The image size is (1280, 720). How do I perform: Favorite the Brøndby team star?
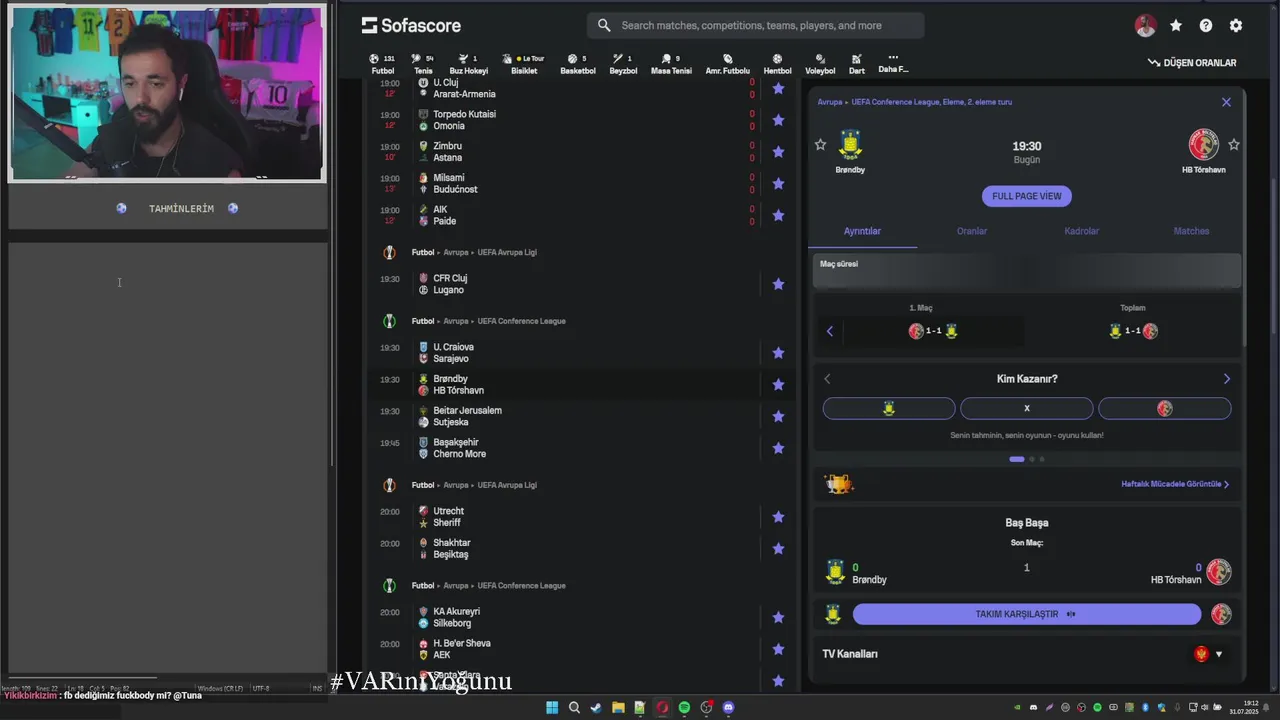pyautogui.click(x=820, y=145)
